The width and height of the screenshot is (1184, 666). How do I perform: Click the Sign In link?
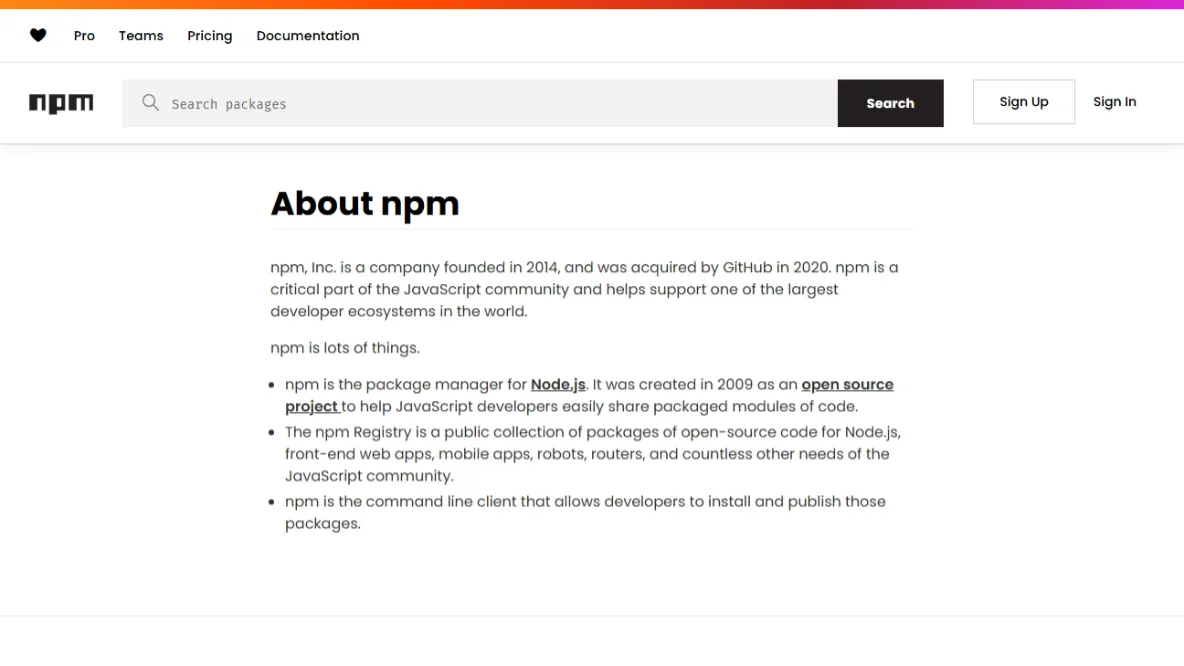coord(1114,101)
